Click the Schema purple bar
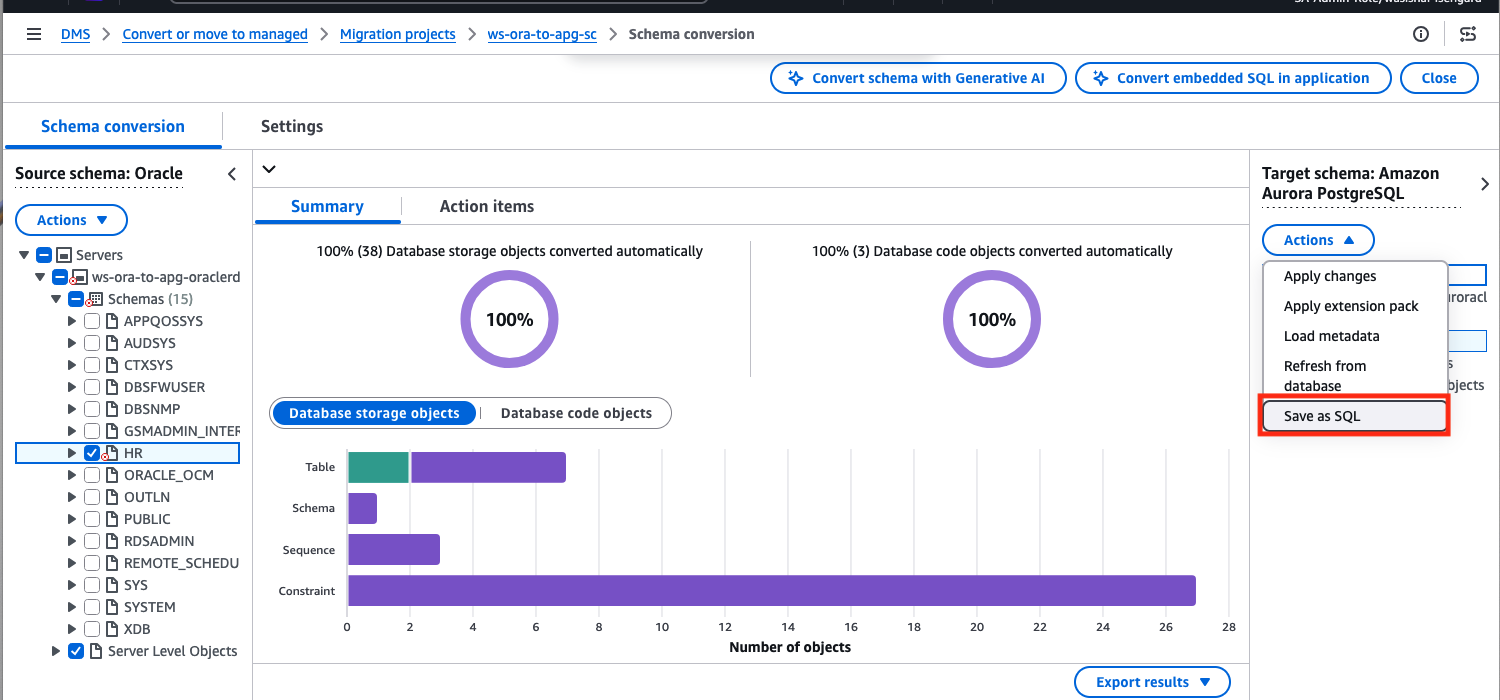Screen dimensions: 1500x700 coord(362,508)
